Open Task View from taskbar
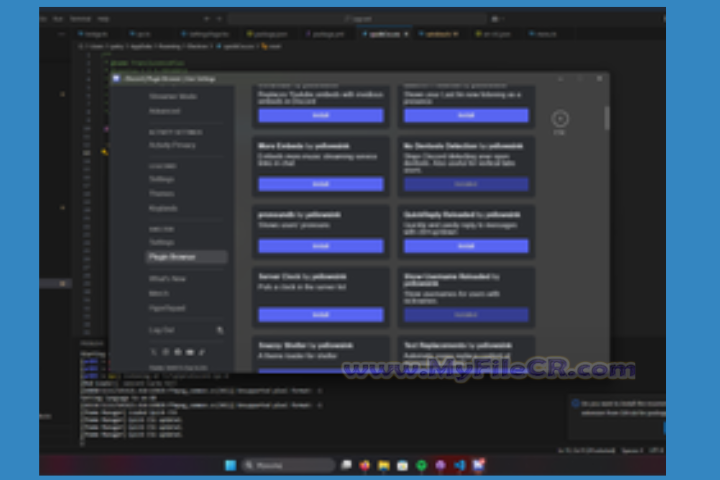Viewport: 720px width, 480px height. [346, 465]
